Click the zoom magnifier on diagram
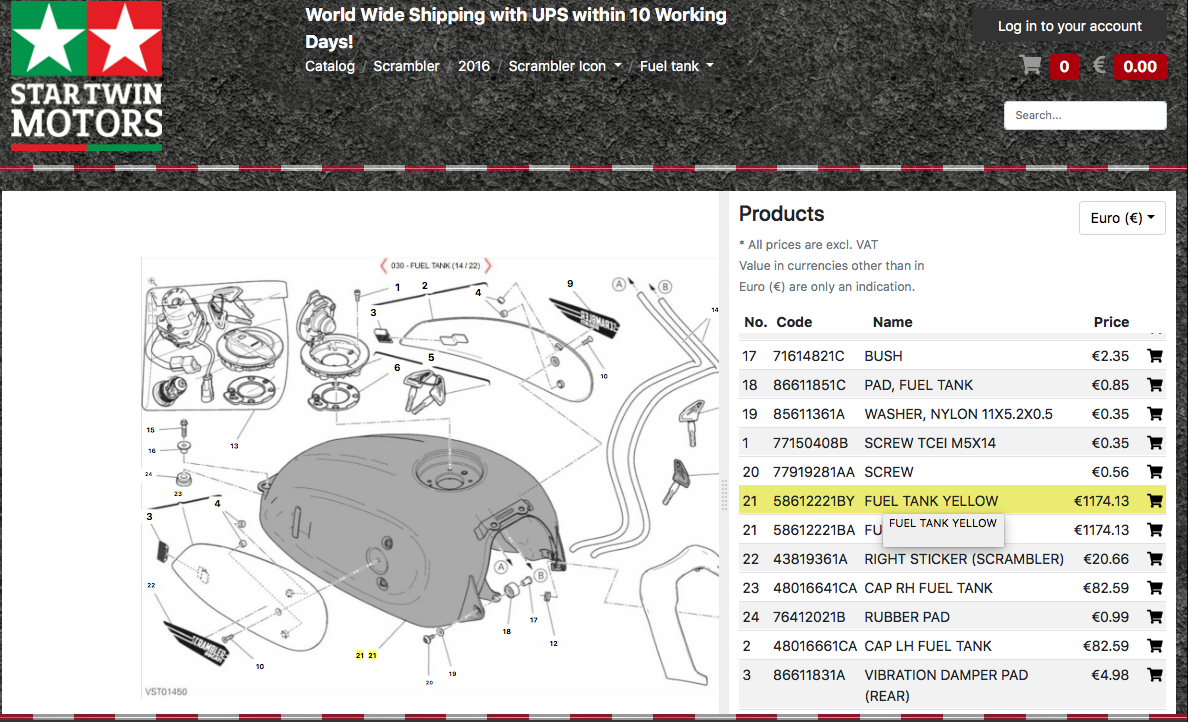The width and height of the screenshot is (1188, 722). [x=152, y=281]
